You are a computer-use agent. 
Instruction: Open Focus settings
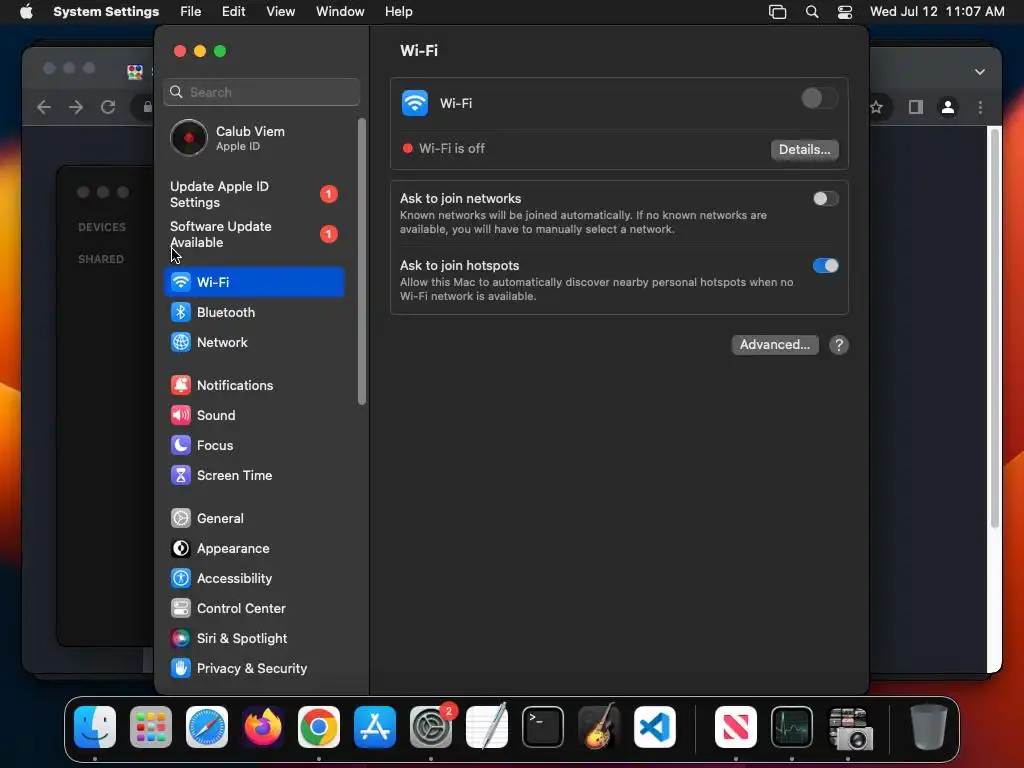[255, 445]
